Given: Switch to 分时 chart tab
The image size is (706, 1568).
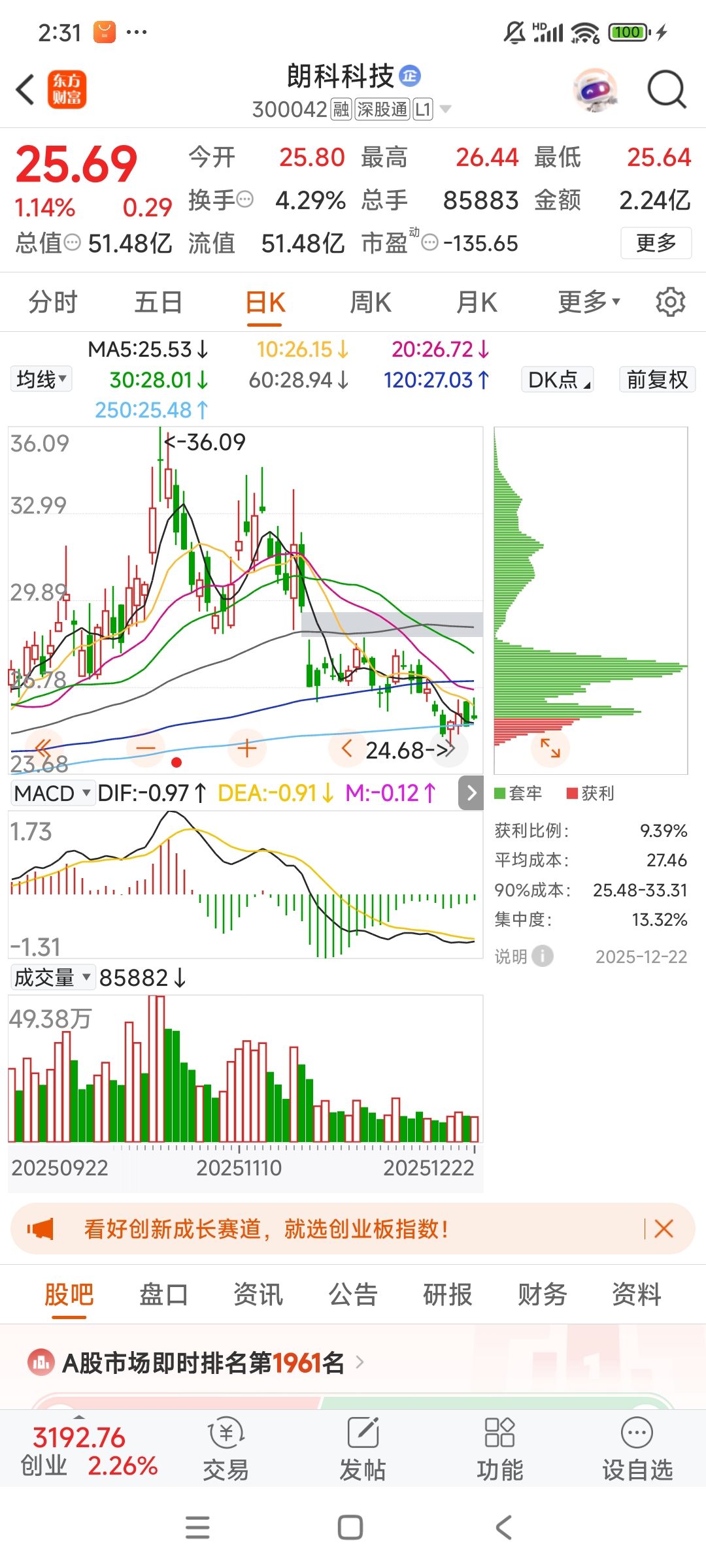Looking at the screenshot, I should pyautogui.click(x=52, y=302).
